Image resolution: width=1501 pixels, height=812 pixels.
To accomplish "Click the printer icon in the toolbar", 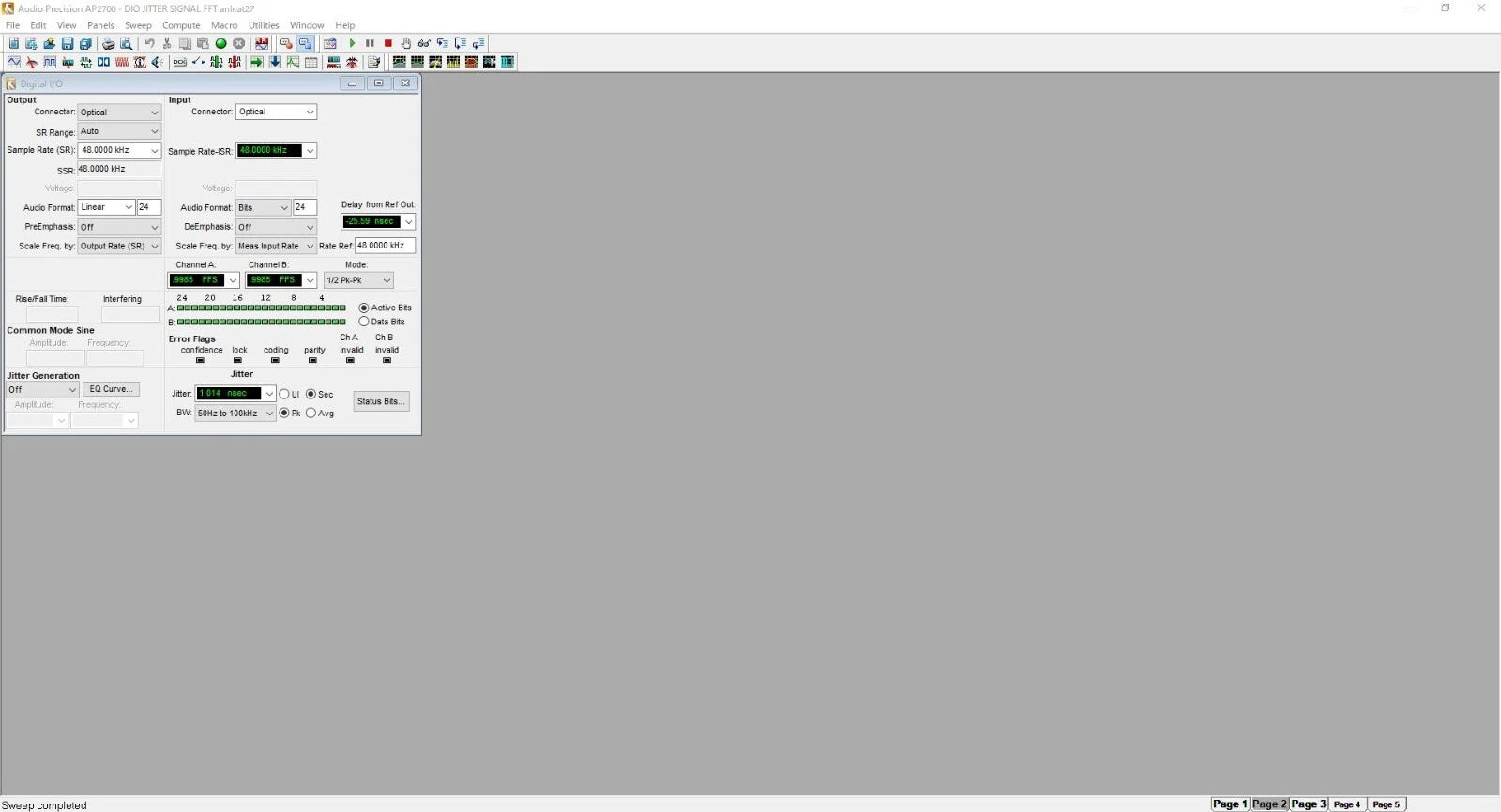I will [x=108, y=43].
